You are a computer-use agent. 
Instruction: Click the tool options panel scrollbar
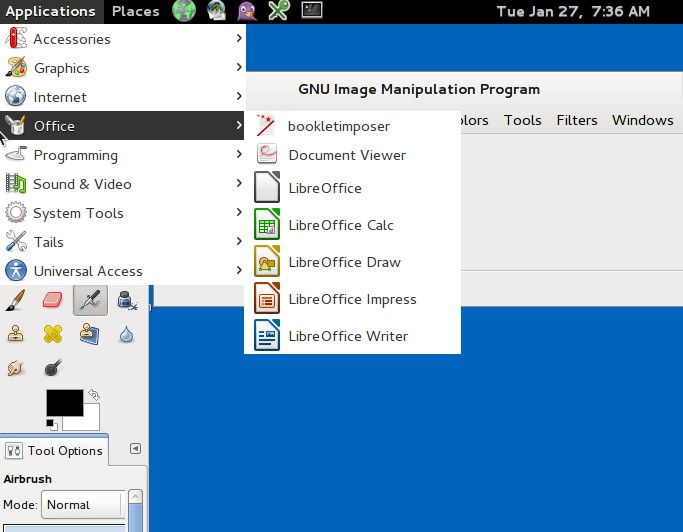pos(135,511)
